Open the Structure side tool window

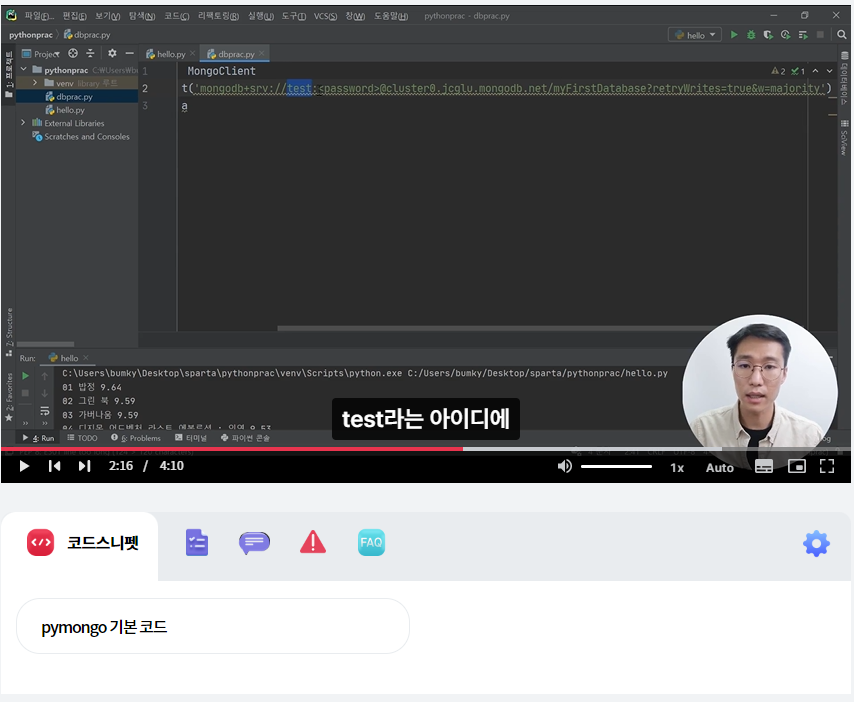click(9, 331)
